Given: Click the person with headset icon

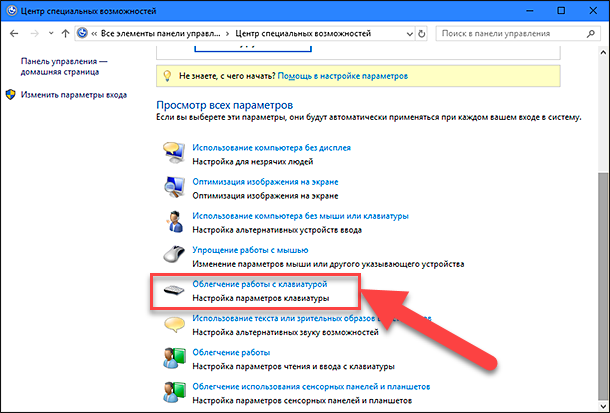Looking at the screenshot, I should pyautogui.click(x=174, y=222).
